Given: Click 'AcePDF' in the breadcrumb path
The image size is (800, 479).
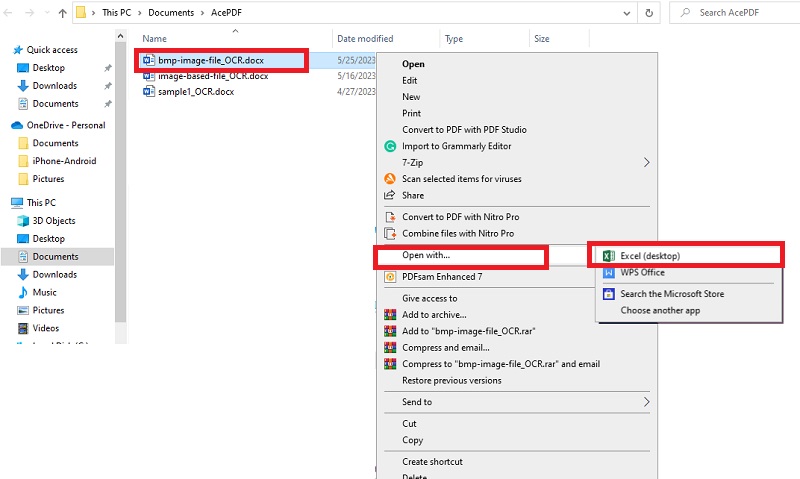Looking at the screenshot, I should click(x=226, y=13).
